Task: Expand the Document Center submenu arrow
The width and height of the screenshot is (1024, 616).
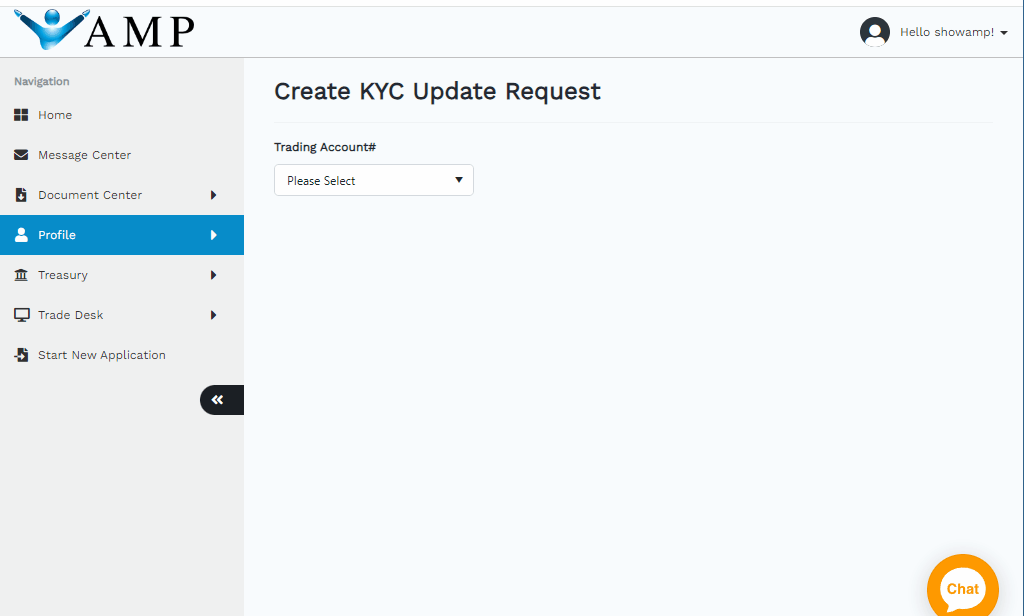Action: pyautogui.click(x=213, y=195)
